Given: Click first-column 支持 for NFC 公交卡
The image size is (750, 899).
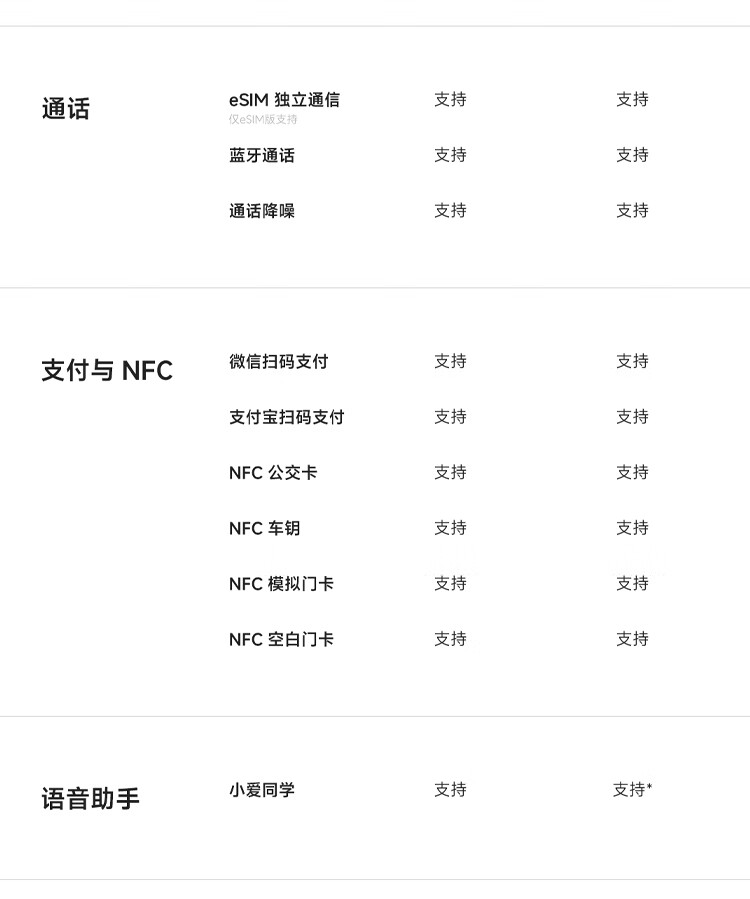Looking at the screenshot, I should [450, 472].
